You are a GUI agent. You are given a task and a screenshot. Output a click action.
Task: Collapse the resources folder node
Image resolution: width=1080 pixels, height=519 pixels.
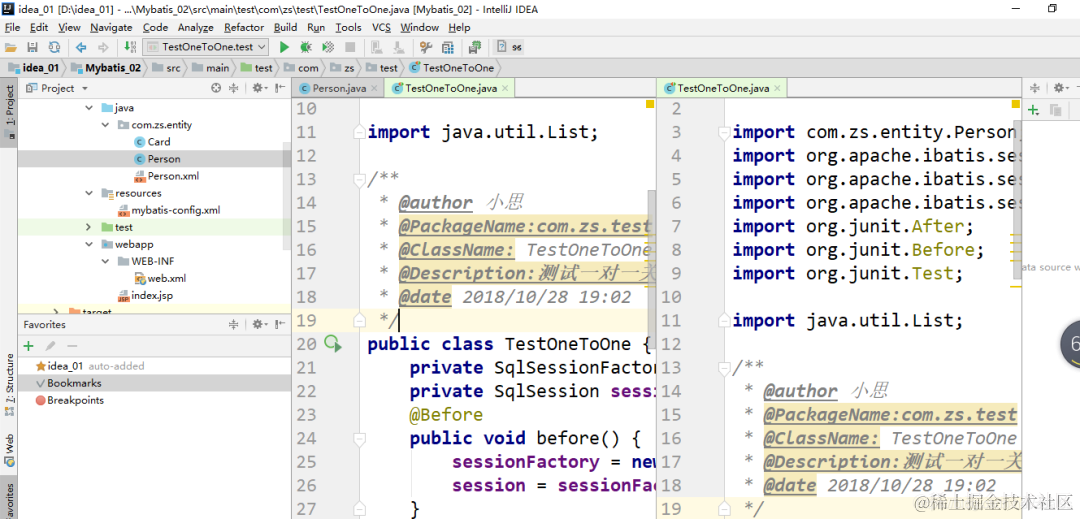[88, 193]
